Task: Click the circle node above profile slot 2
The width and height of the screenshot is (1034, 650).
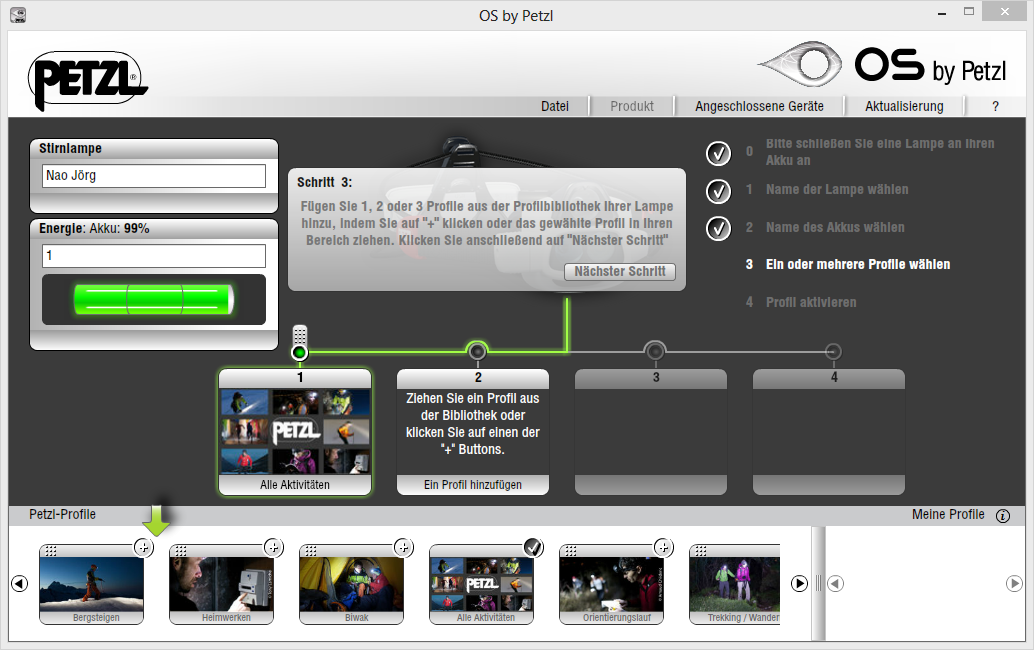Action: 477,351
